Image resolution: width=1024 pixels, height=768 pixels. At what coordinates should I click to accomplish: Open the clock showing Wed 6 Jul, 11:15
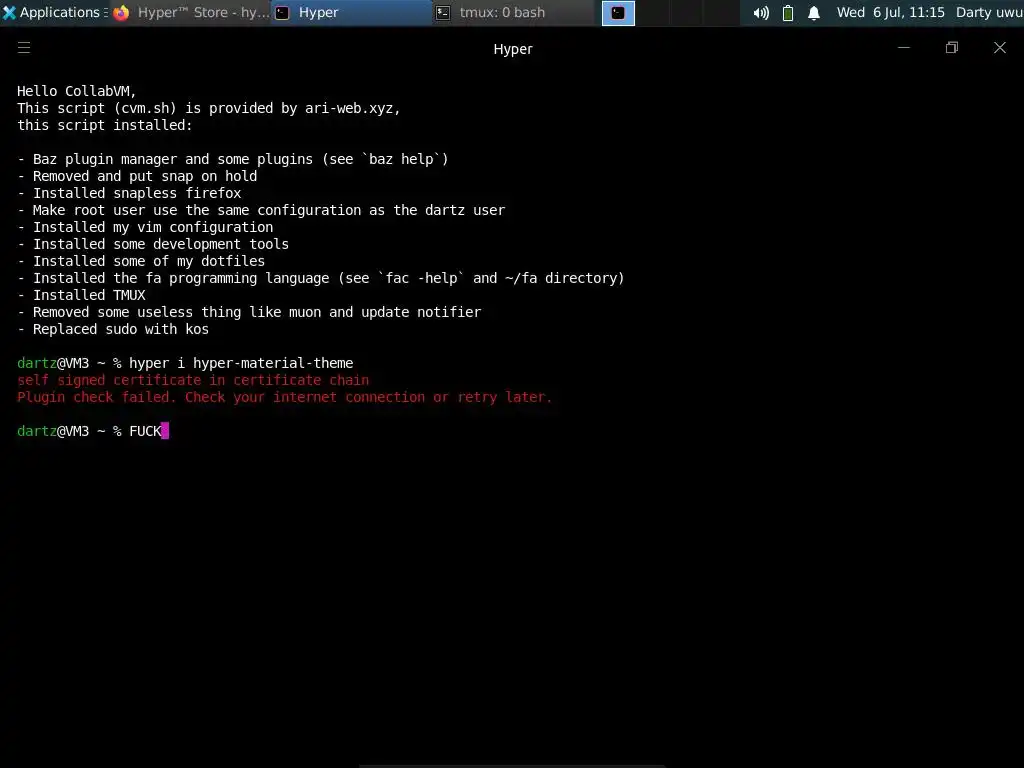point(890,12)
